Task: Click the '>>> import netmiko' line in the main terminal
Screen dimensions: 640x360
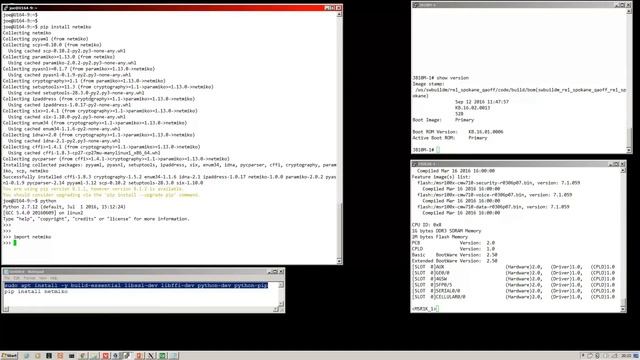Action: click(x=27, y=237)
